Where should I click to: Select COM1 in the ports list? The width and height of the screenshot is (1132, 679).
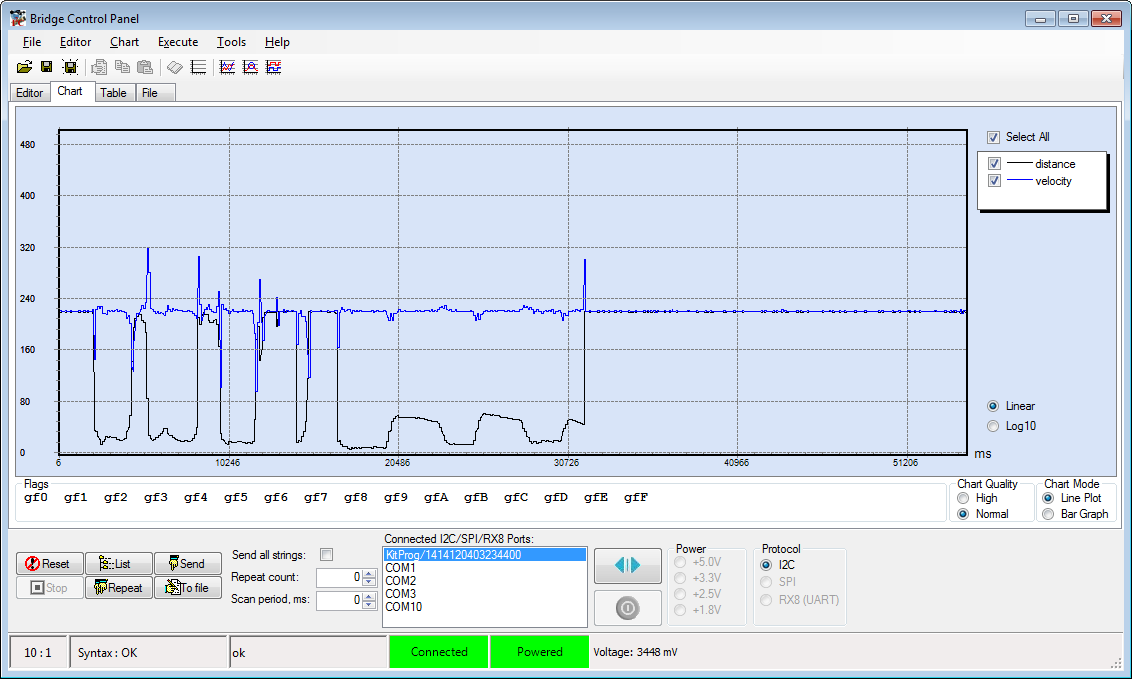pyautogui.click(x=484, y=568)
